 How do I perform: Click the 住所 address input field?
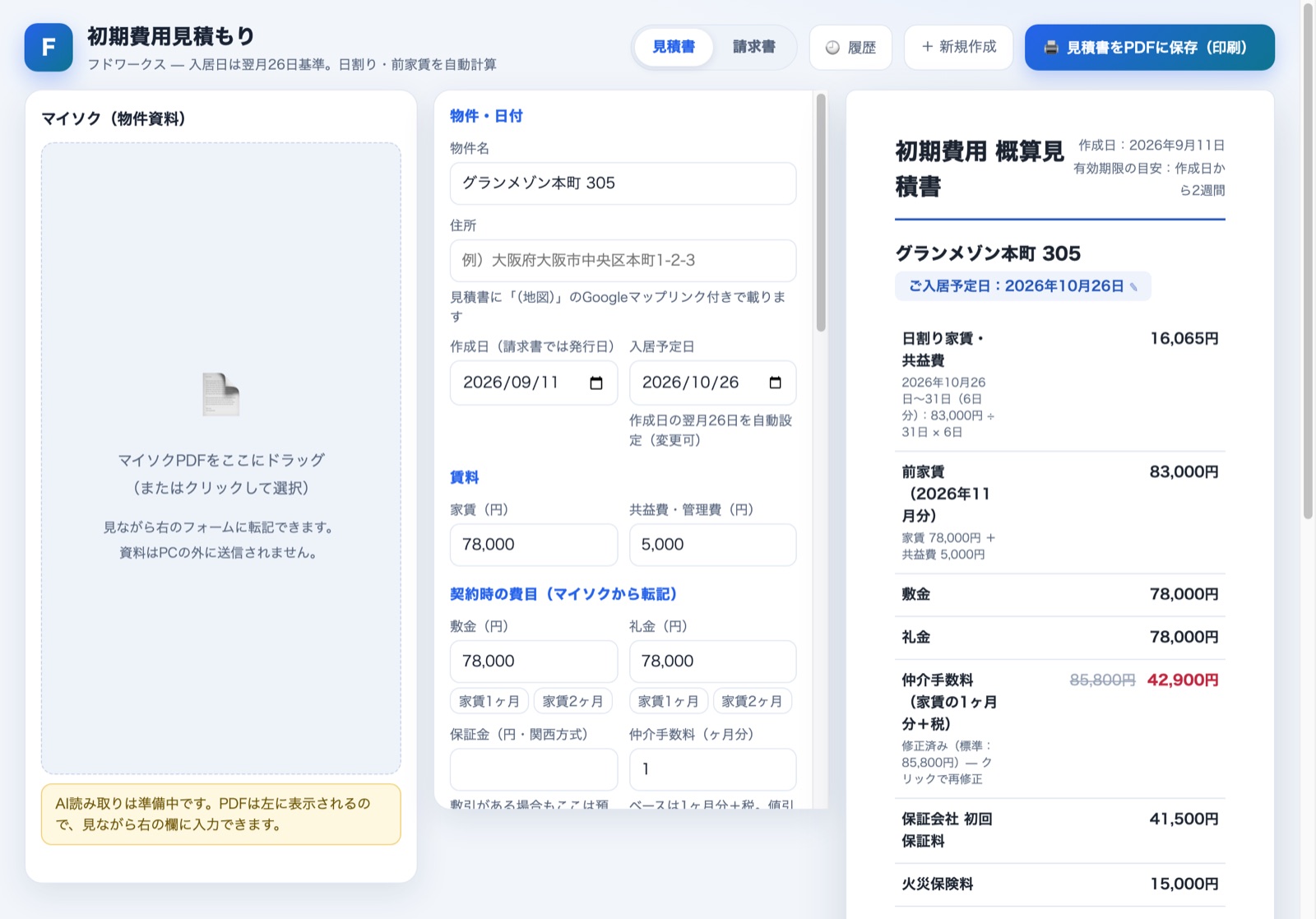tap(623, 261)
